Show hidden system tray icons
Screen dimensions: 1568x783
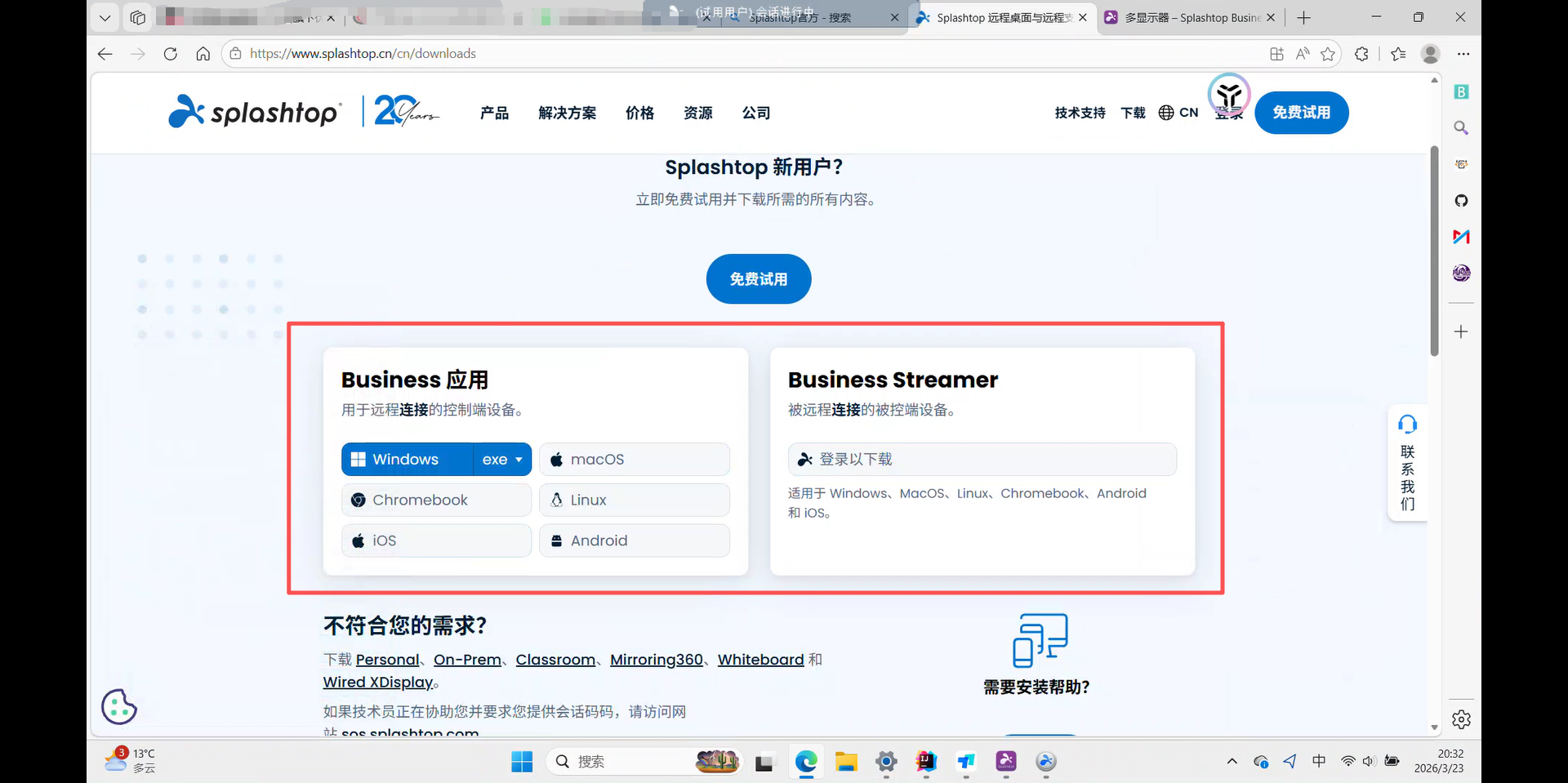(x=1232, y=762)
